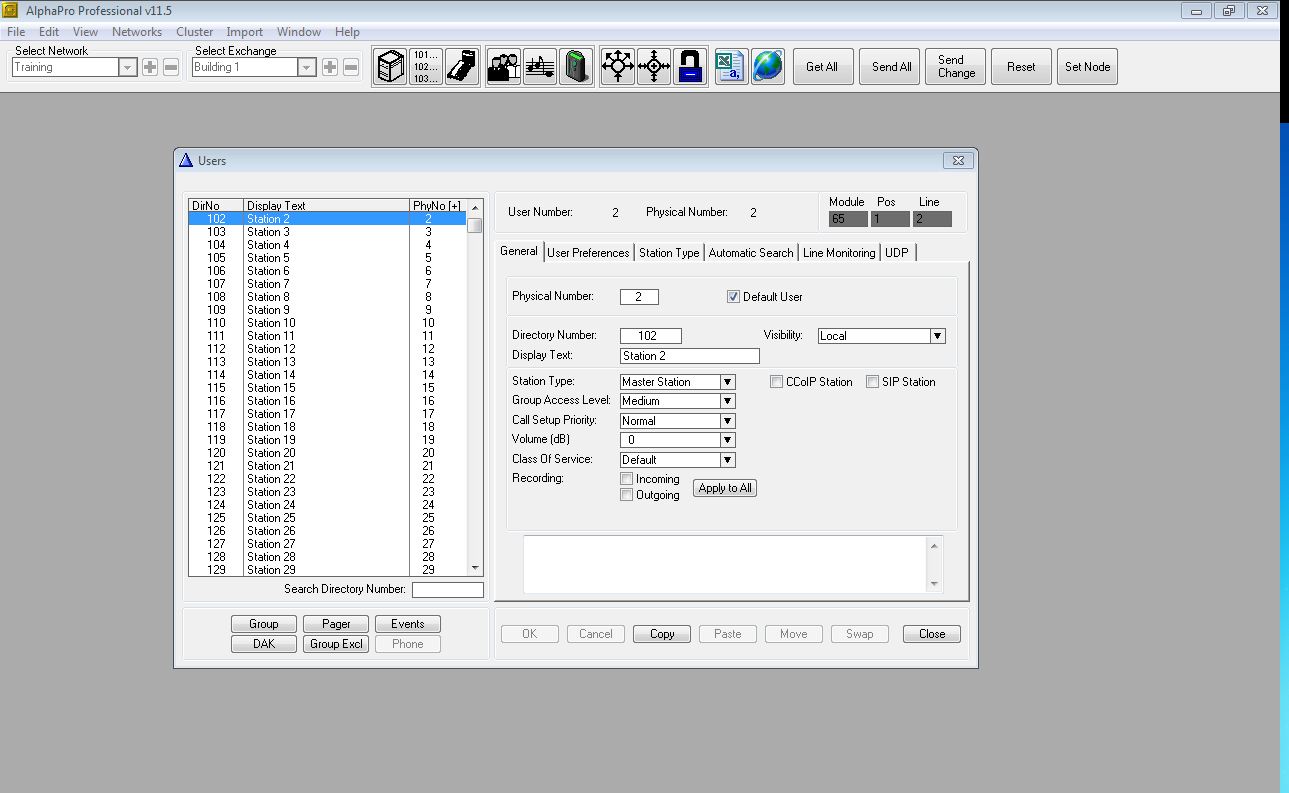
Task: Open the Visibility dropdown
Action: [x=937, y=336]
